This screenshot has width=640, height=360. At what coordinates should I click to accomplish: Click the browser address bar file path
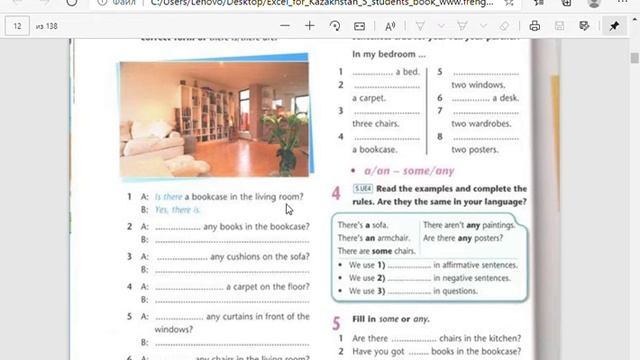[x=322, y=3]
